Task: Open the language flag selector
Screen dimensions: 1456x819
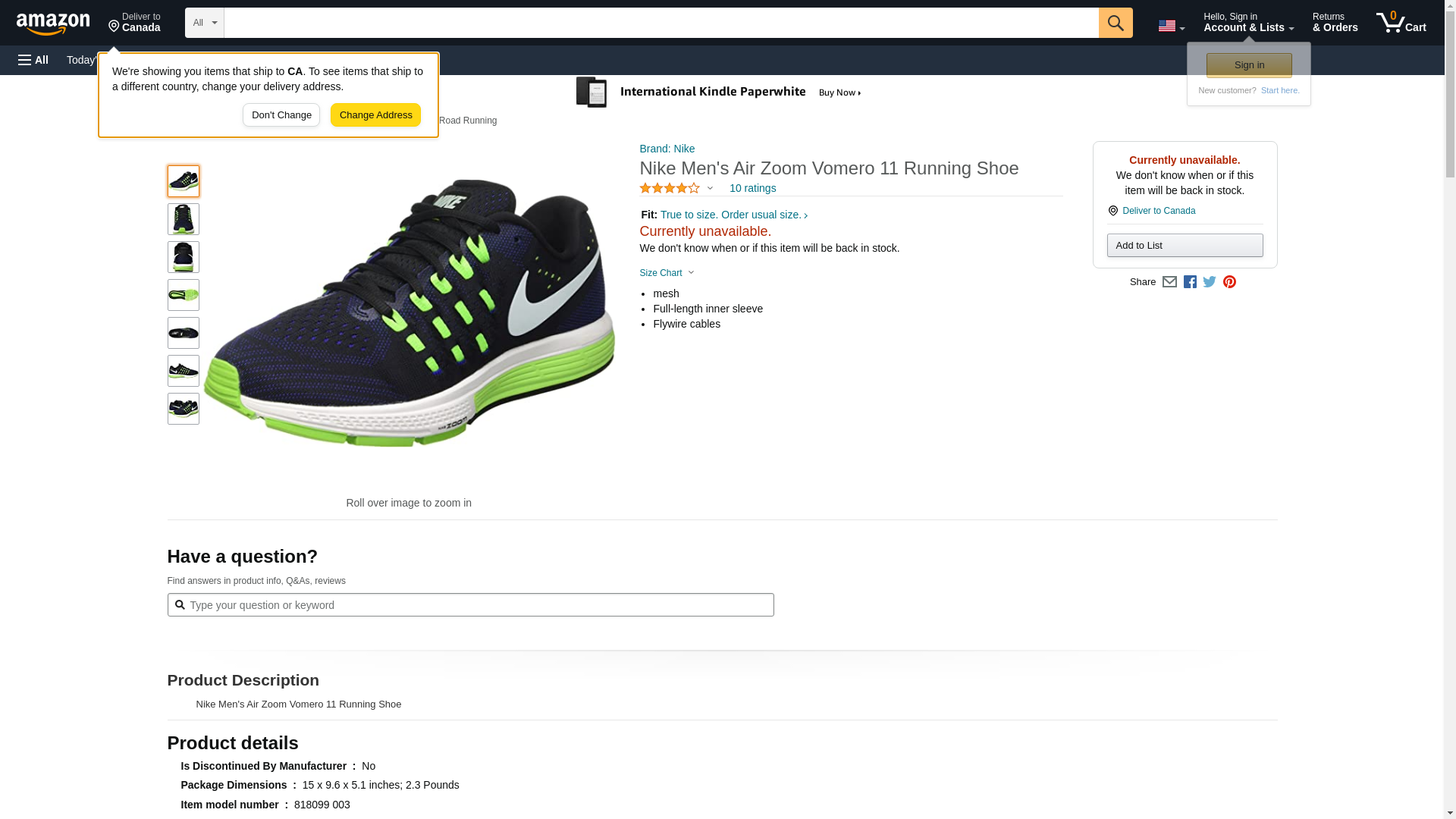Action: point(1171,26)
